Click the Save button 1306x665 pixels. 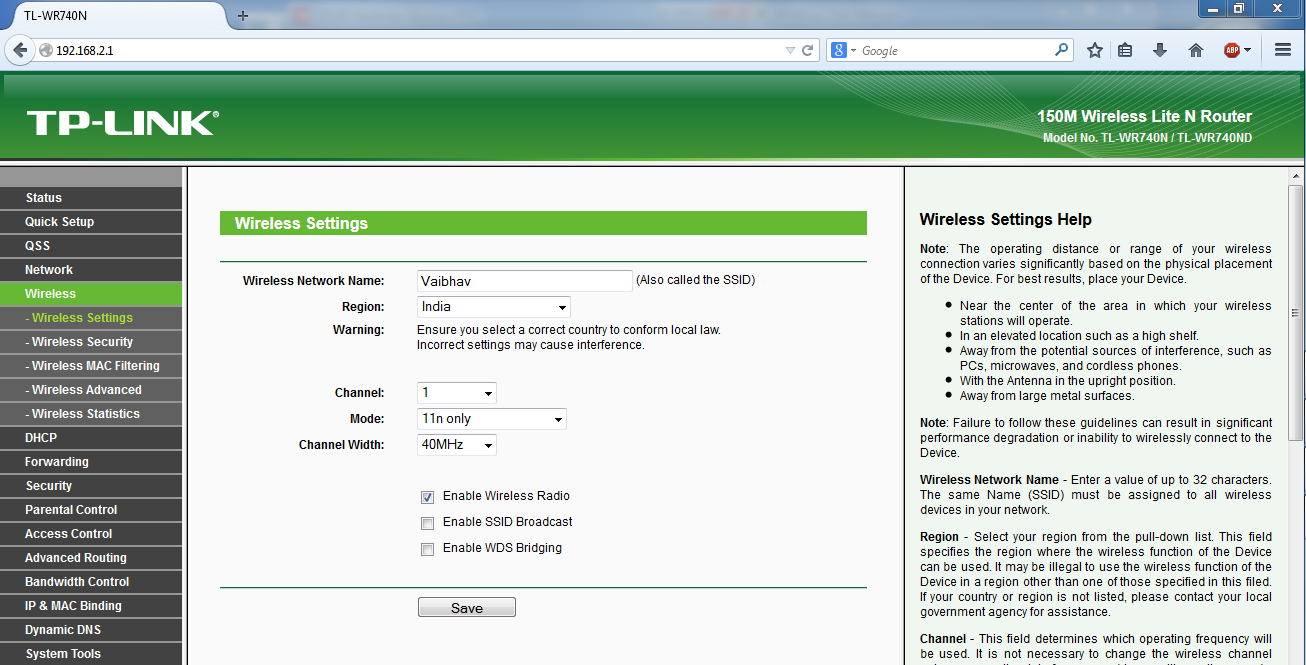click(x=466, y=606)
